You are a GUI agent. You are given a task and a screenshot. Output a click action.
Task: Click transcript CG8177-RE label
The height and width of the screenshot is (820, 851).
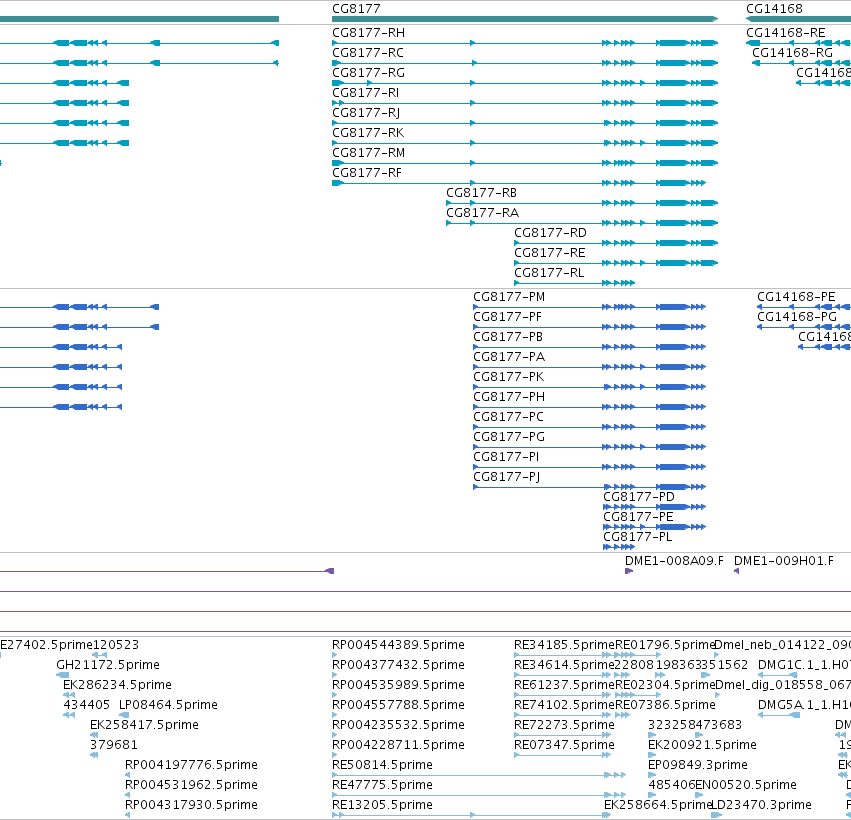click(550, 253)
